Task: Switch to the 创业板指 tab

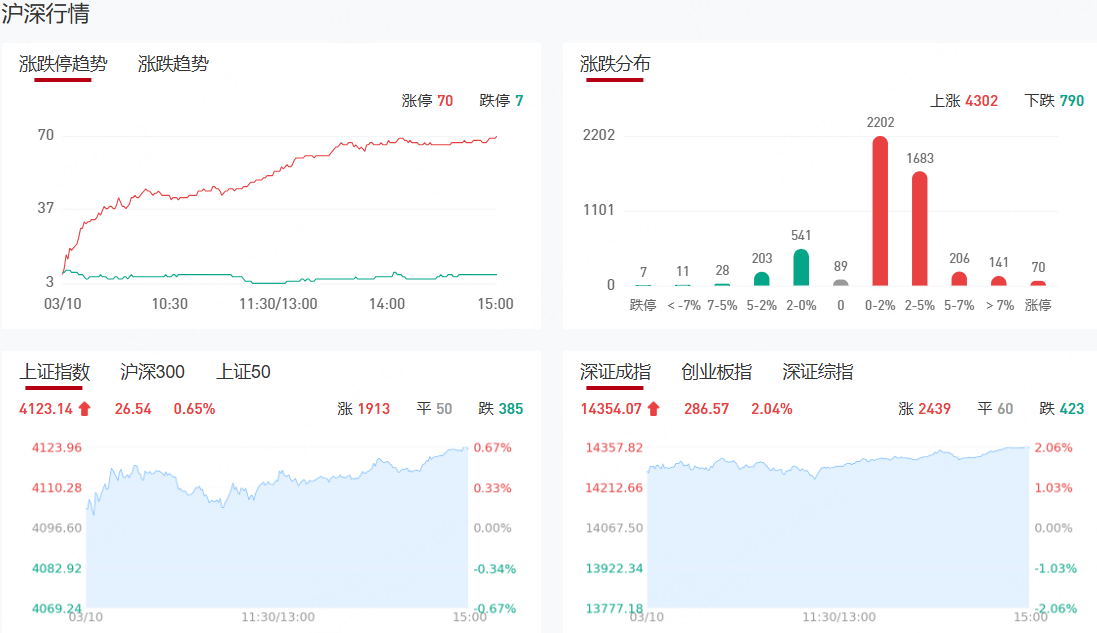Action: point(716,372)
